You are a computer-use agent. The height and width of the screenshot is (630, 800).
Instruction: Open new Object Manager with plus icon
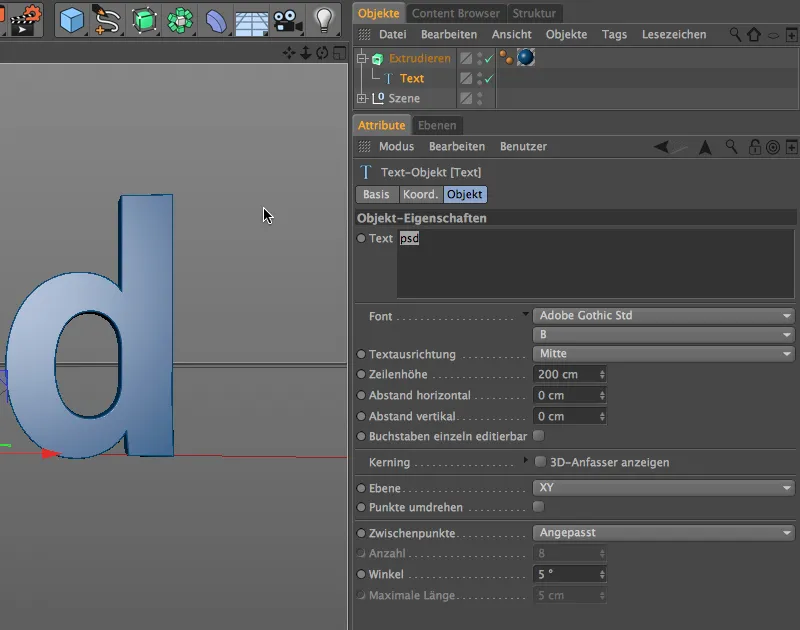tap(791, 35)
